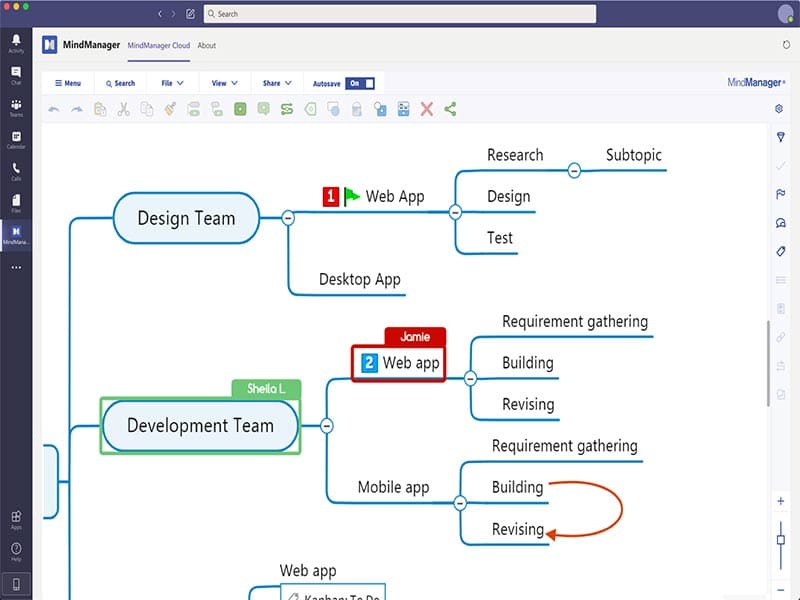Select the Flag marker icon in right sidebar

pyautogui.click(x=780, y=194)
